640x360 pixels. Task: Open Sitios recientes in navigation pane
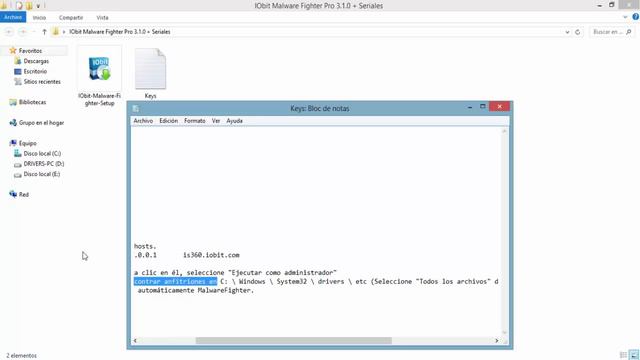[42, 82]
